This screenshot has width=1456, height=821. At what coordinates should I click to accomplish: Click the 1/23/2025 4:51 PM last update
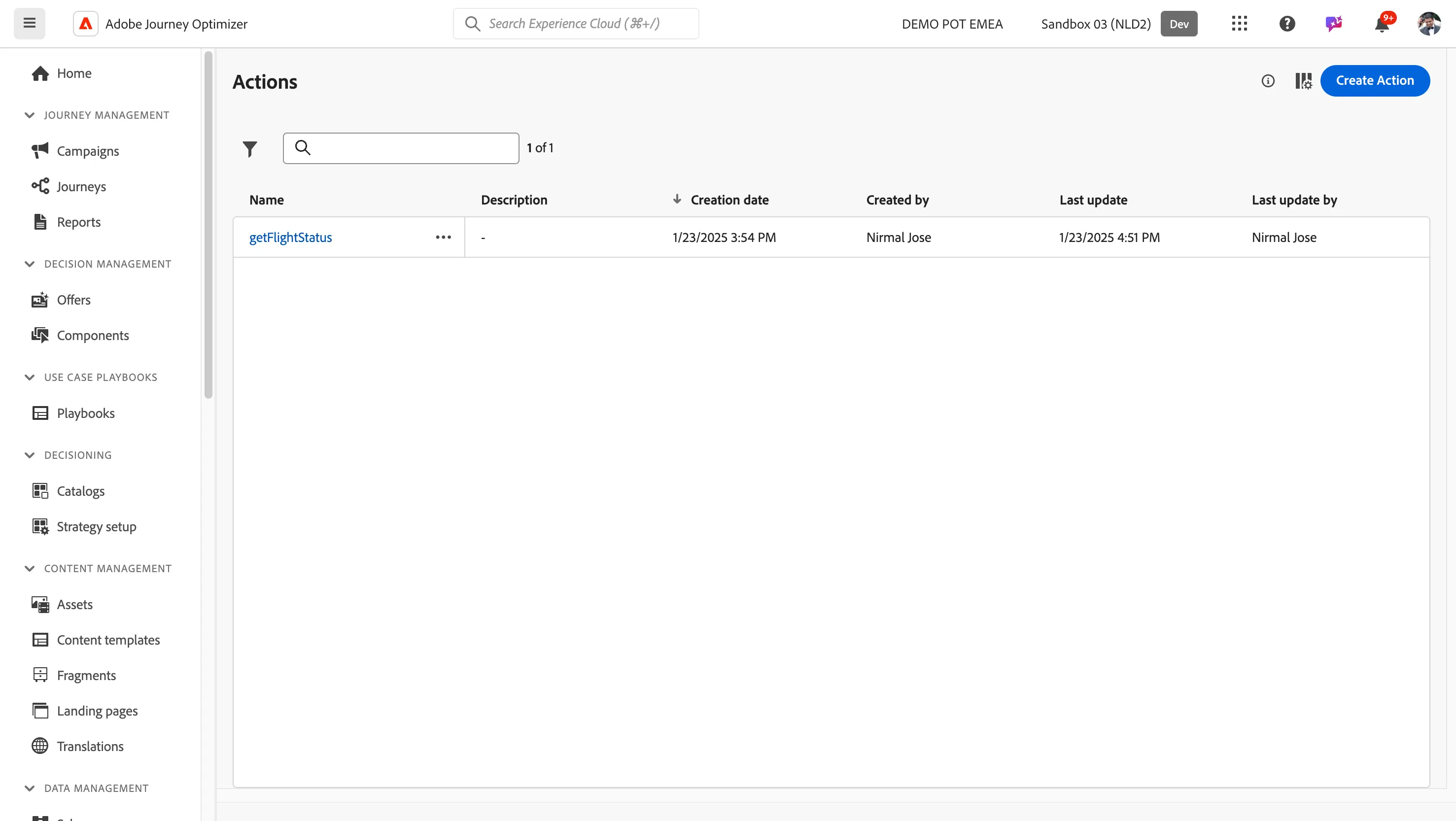pos(1109,238)
